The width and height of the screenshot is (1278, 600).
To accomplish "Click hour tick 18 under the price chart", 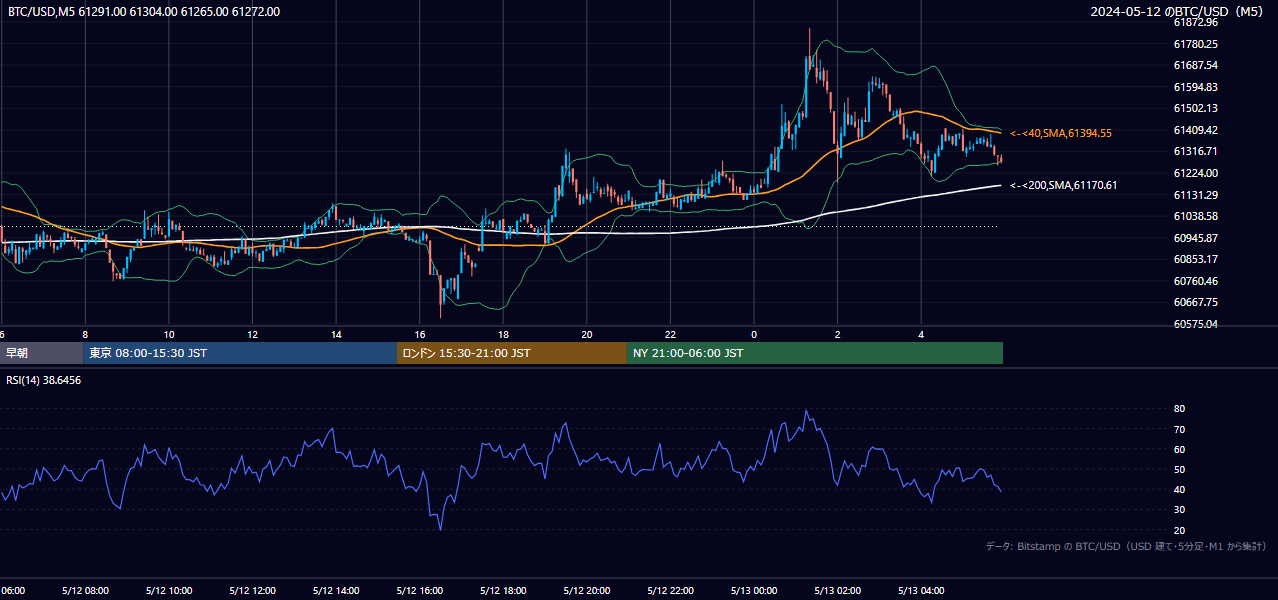I will [x=503, y=334].
